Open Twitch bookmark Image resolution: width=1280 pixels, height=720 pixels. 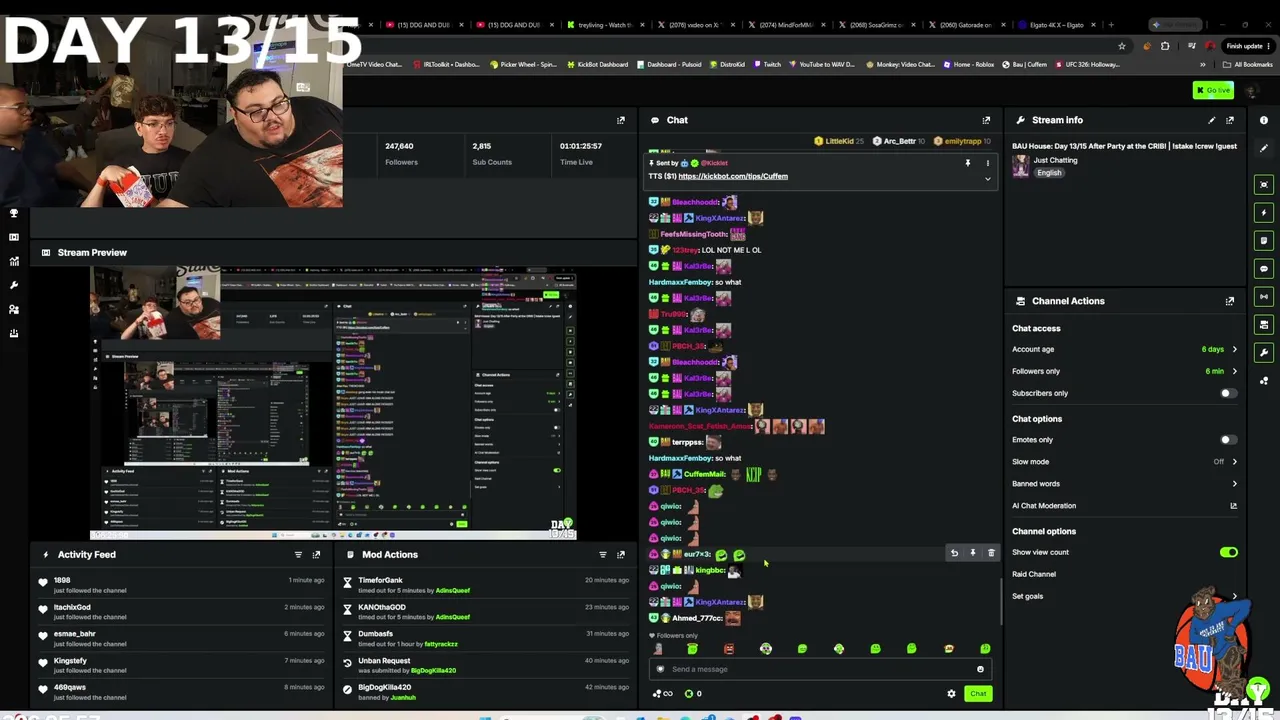point(767,65)
